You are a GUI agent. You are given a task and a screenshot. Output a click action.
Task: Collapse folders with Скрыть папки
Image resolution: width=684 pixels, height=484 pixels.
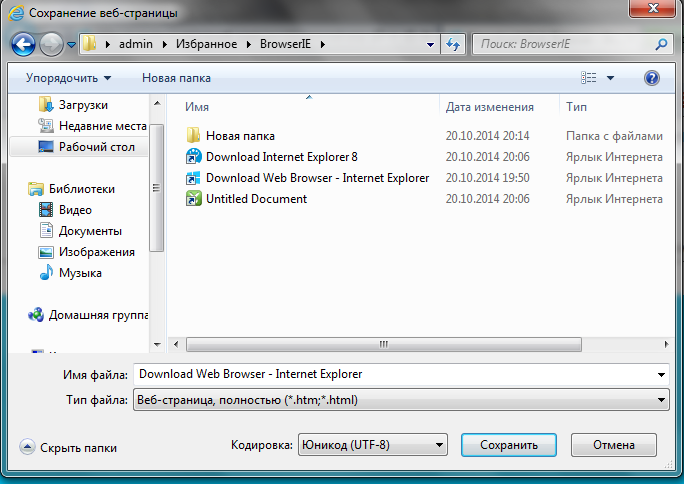(68, 448)
